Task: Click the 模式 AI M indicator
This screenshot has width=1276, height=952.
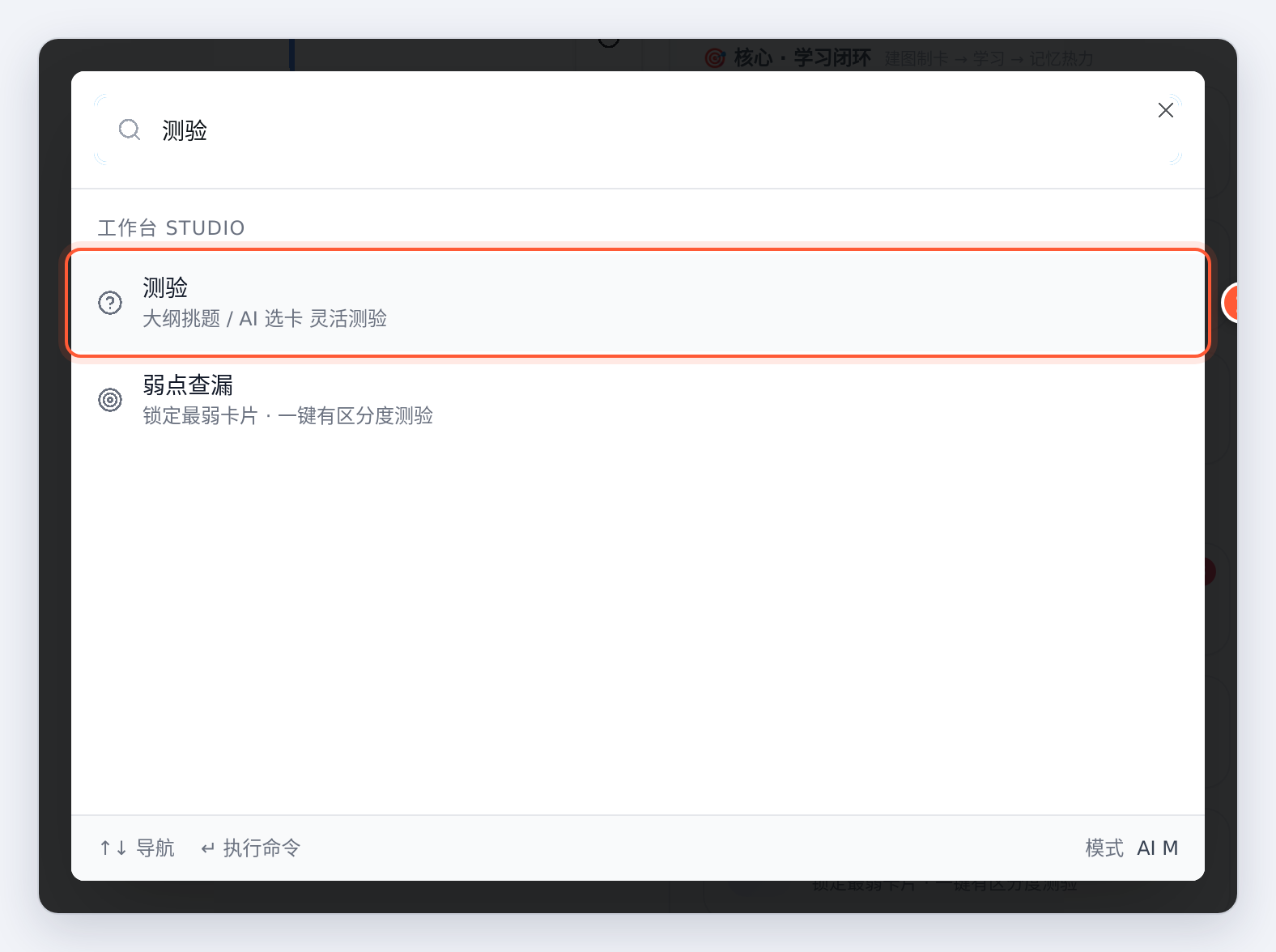Action: [1132, 848]
